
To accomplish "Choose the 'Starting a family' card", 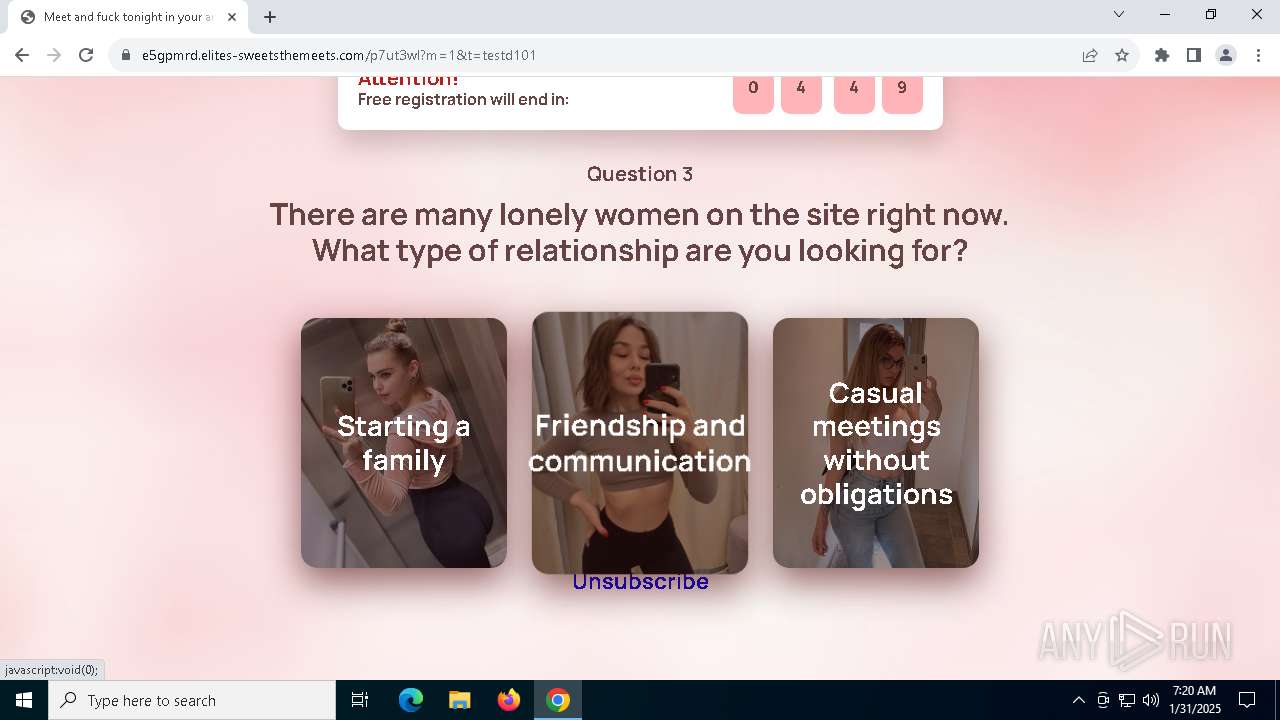I will click(404, 443).
